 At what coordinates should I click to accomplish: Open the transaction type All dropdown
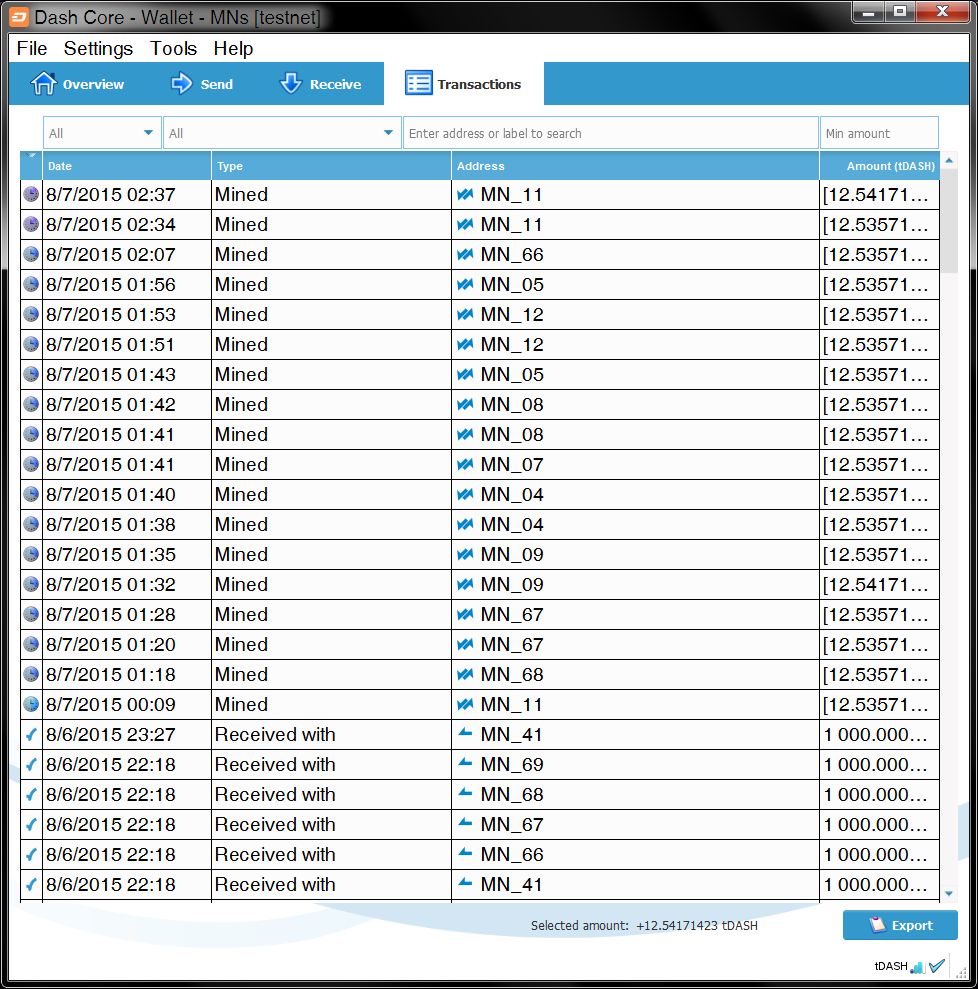point(282,133)
